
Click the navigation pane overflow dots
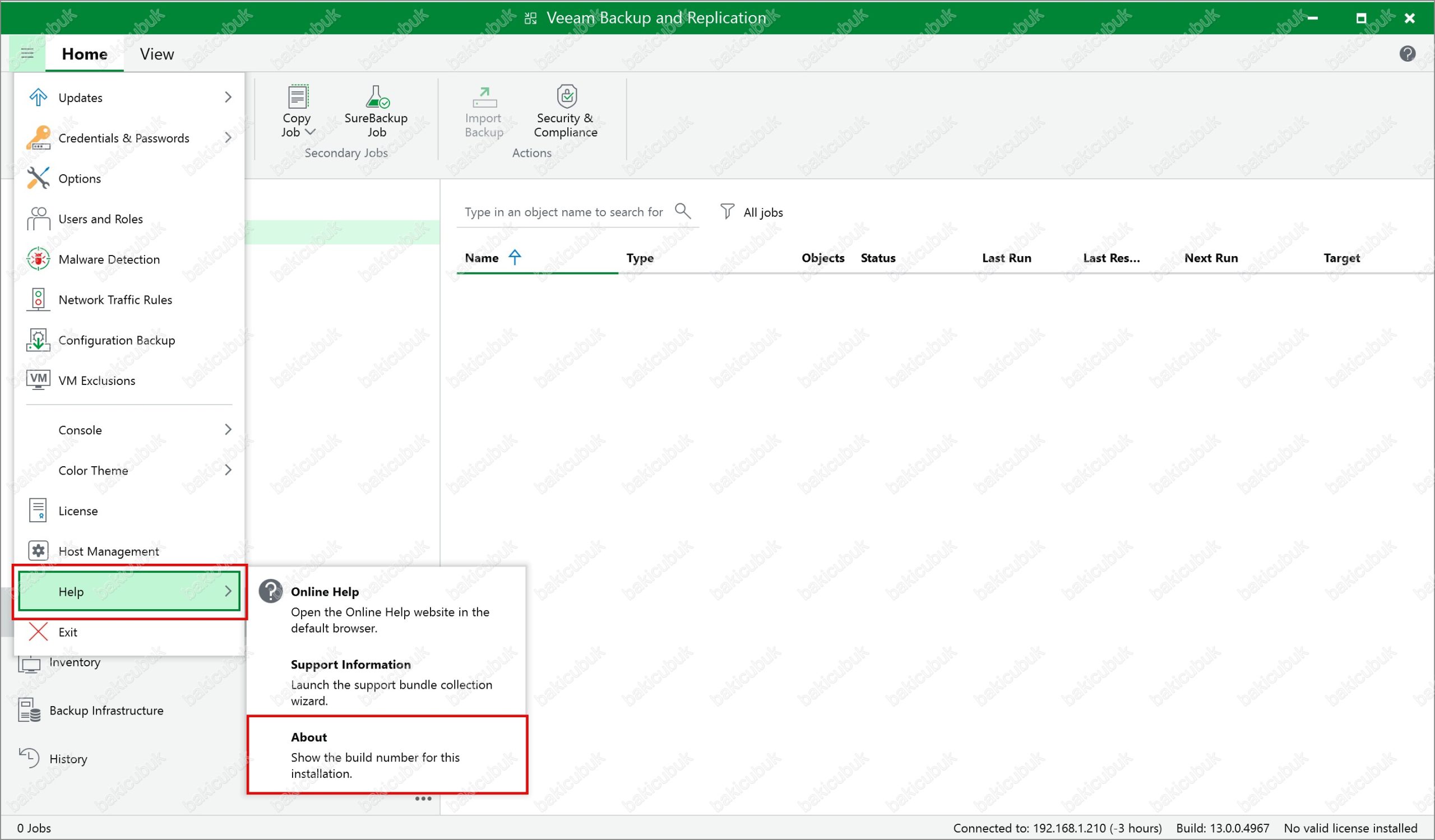coord(423,799)
